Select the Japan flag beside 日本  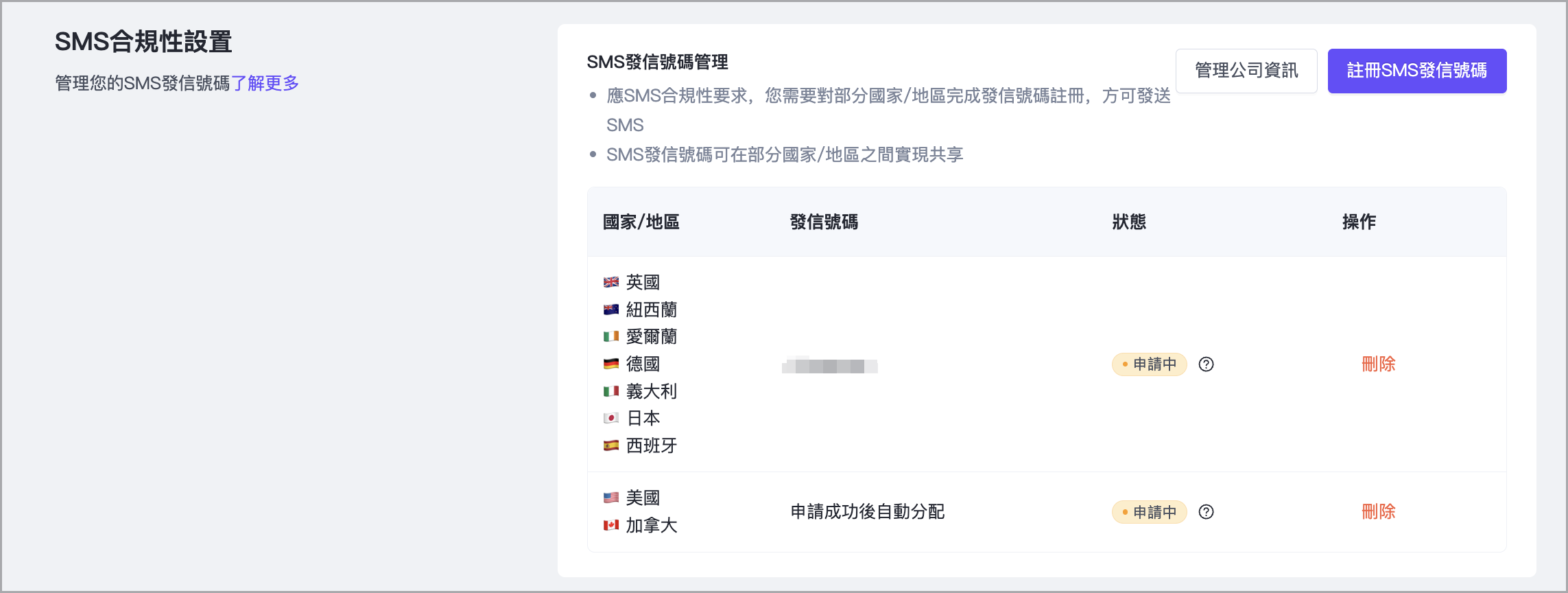611,418
